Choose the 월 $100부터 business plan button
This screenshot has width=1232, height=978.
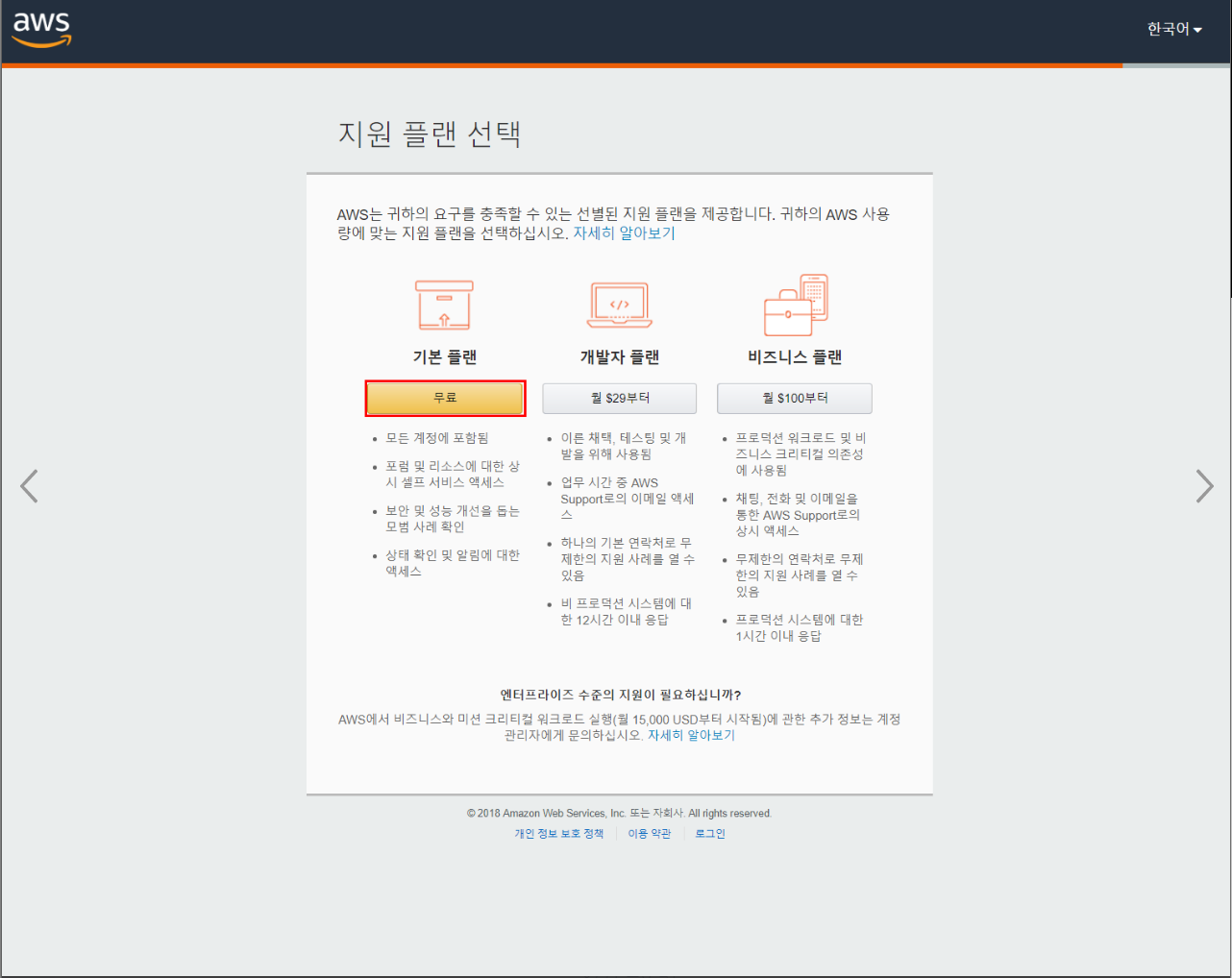click(x=795, y=398)
